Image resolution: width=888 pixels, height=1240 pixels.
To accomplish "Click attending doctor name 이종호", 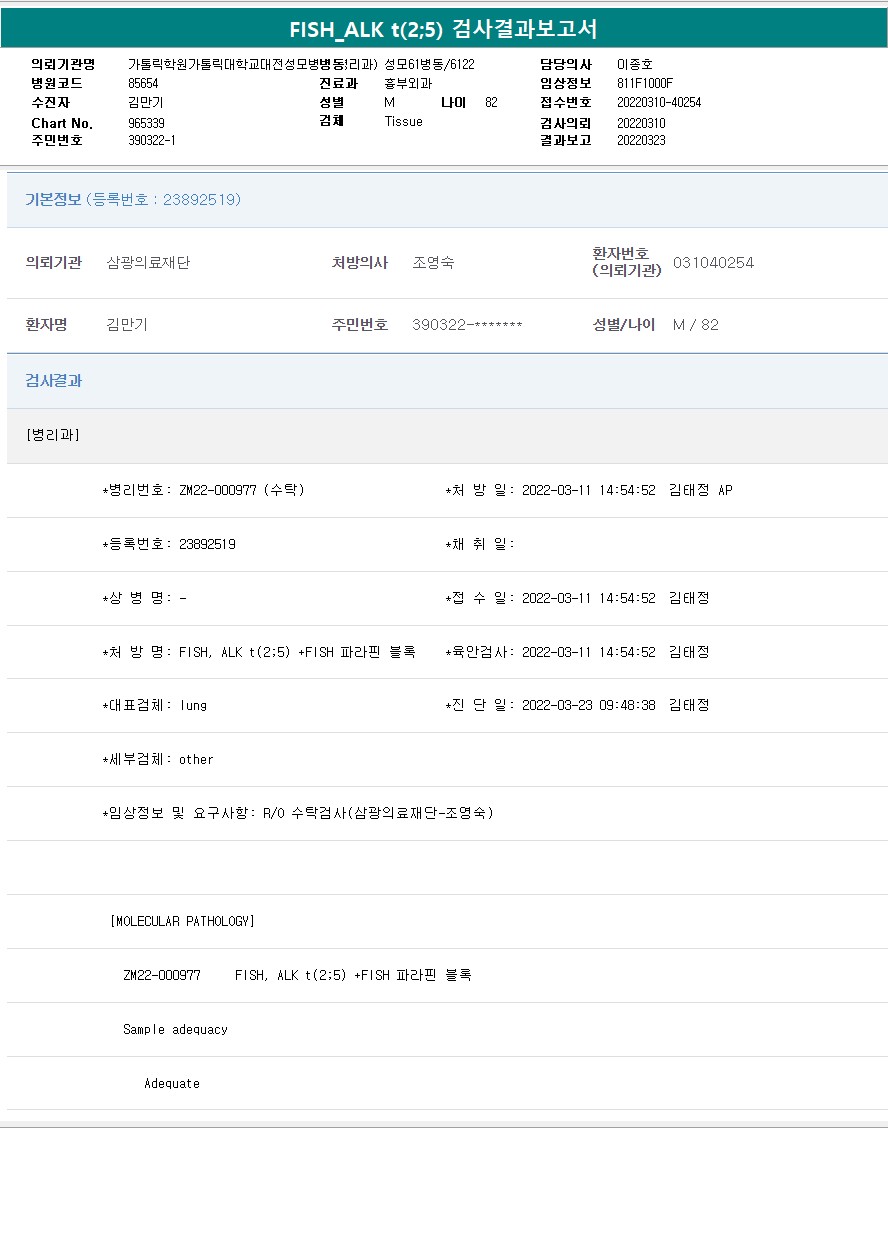I will (x=634, y=65).
